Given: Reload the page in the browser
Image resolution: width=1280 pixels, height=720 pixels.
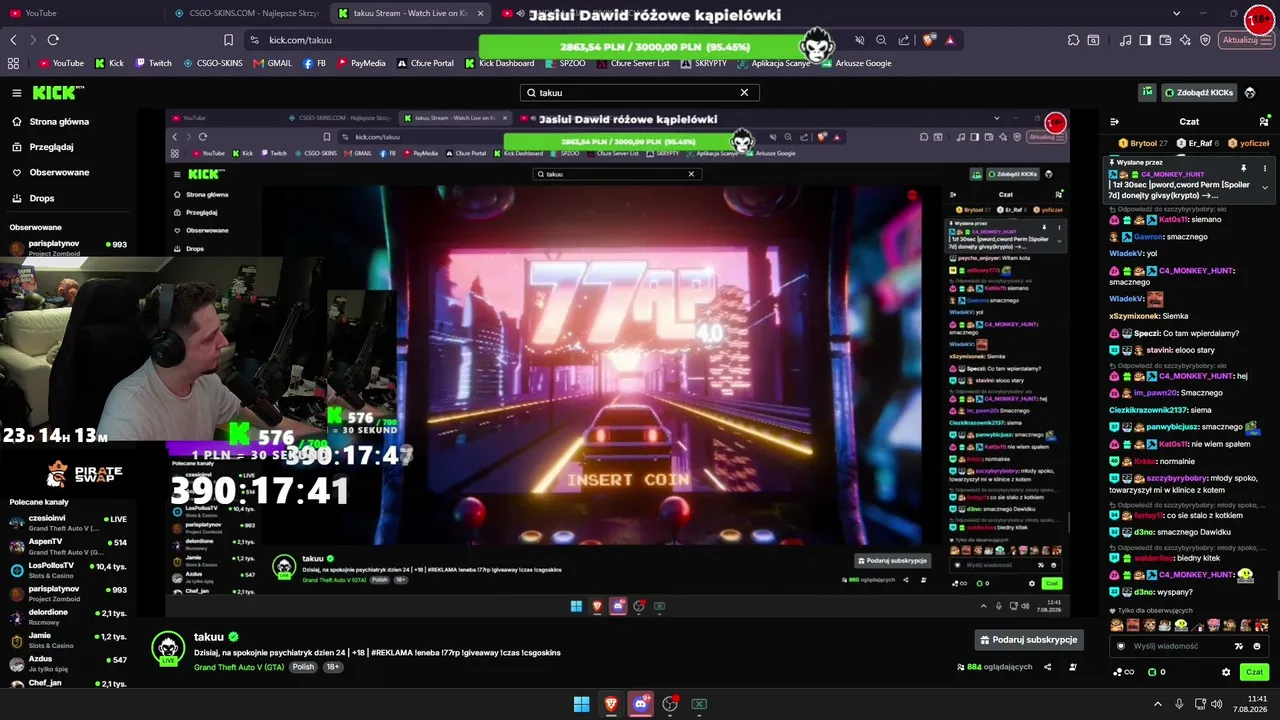Looking at the screenshot, I should [53, 40].
